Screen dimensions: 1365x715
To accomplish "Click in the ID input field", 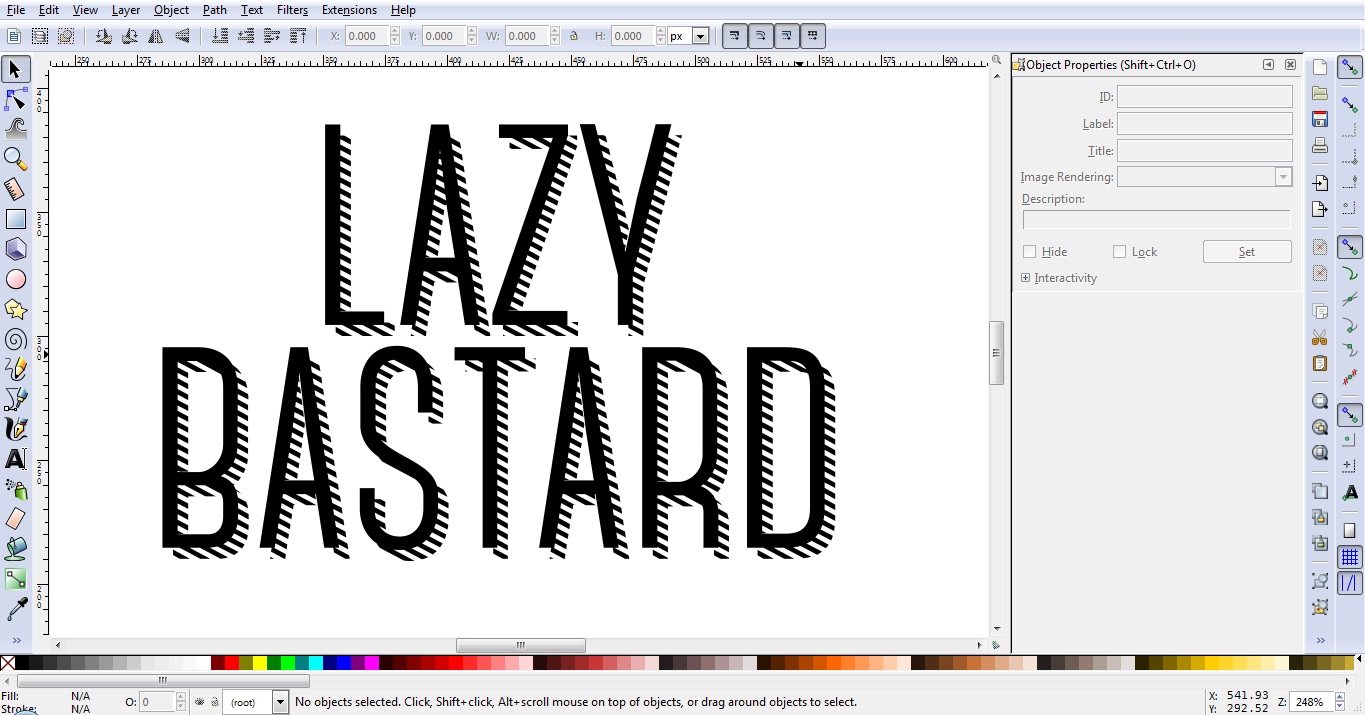I will point(1204,97).
